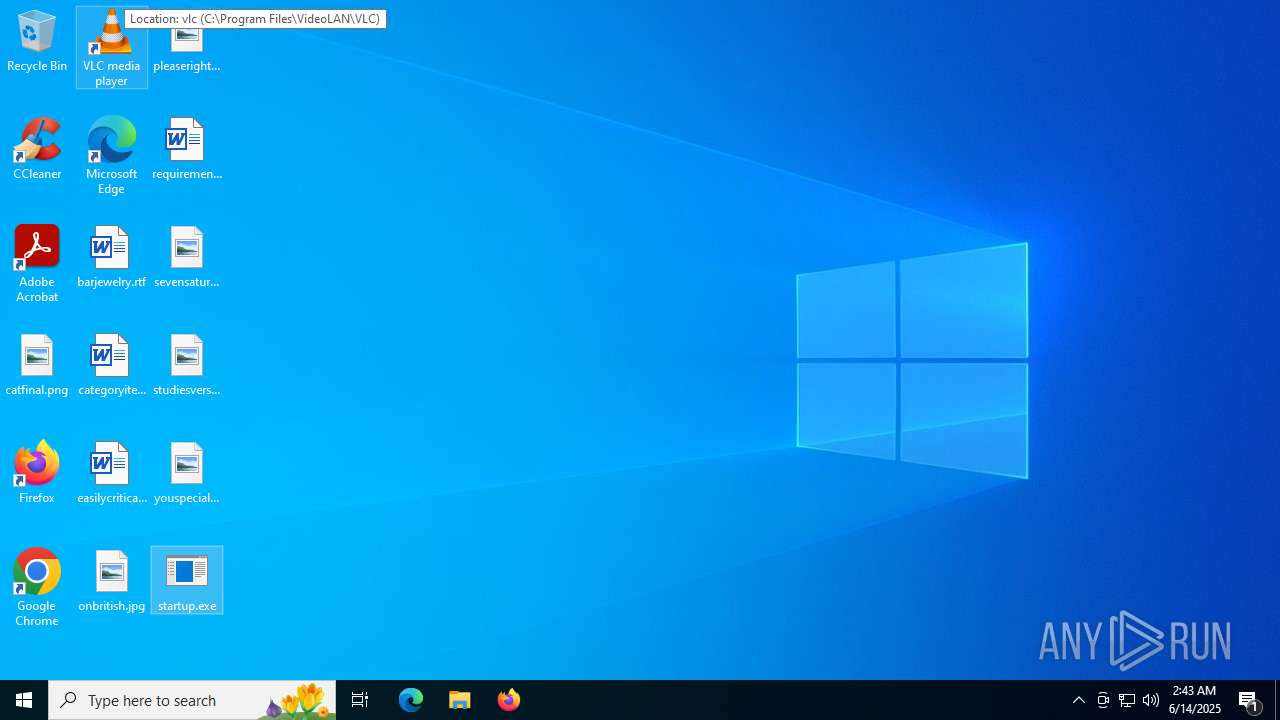Select the youspecial... image file icon

[187, 474]
